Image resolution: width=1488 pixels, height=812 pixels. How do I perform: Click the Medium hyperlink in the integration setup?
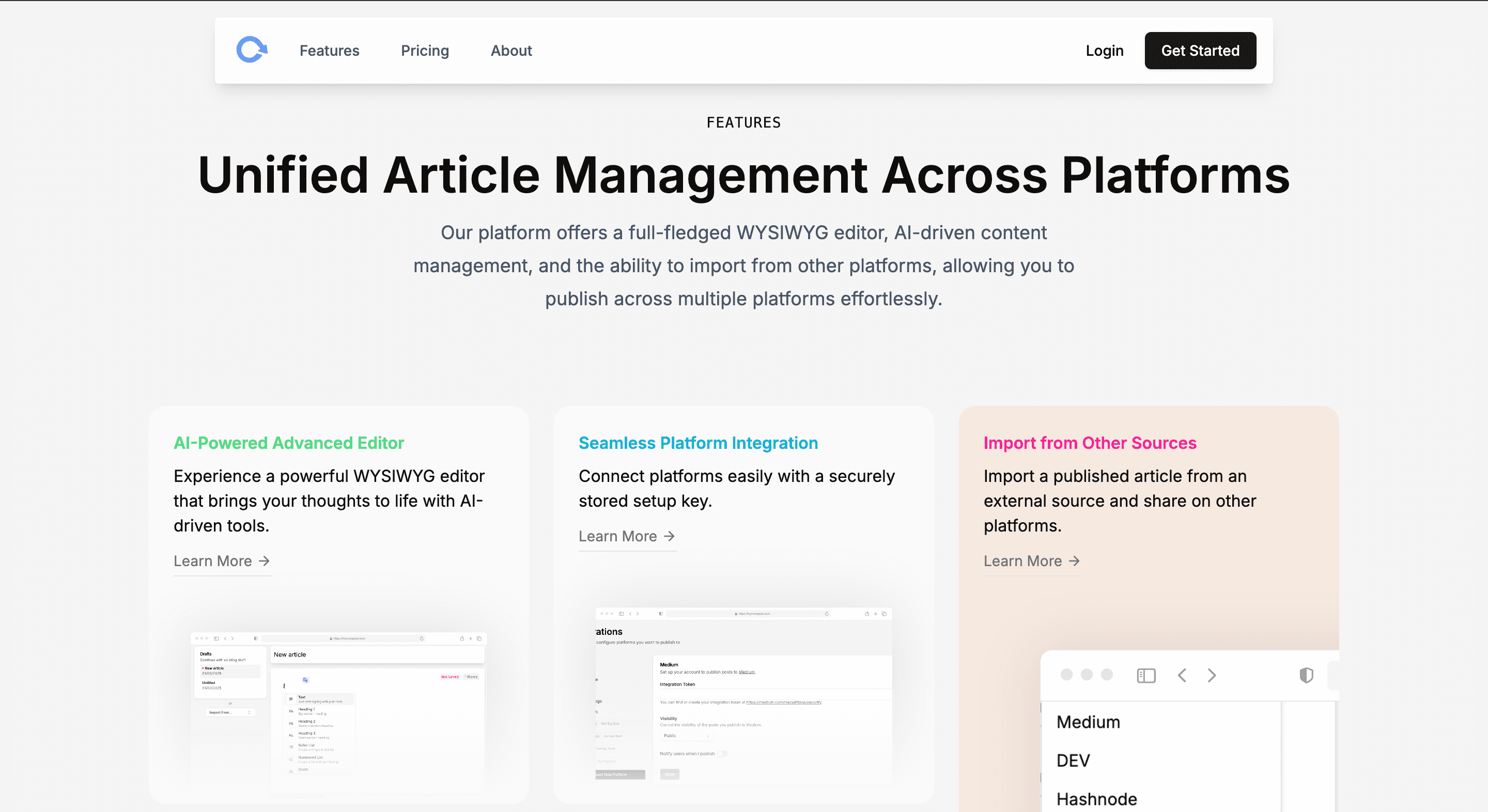click(747, 672)
